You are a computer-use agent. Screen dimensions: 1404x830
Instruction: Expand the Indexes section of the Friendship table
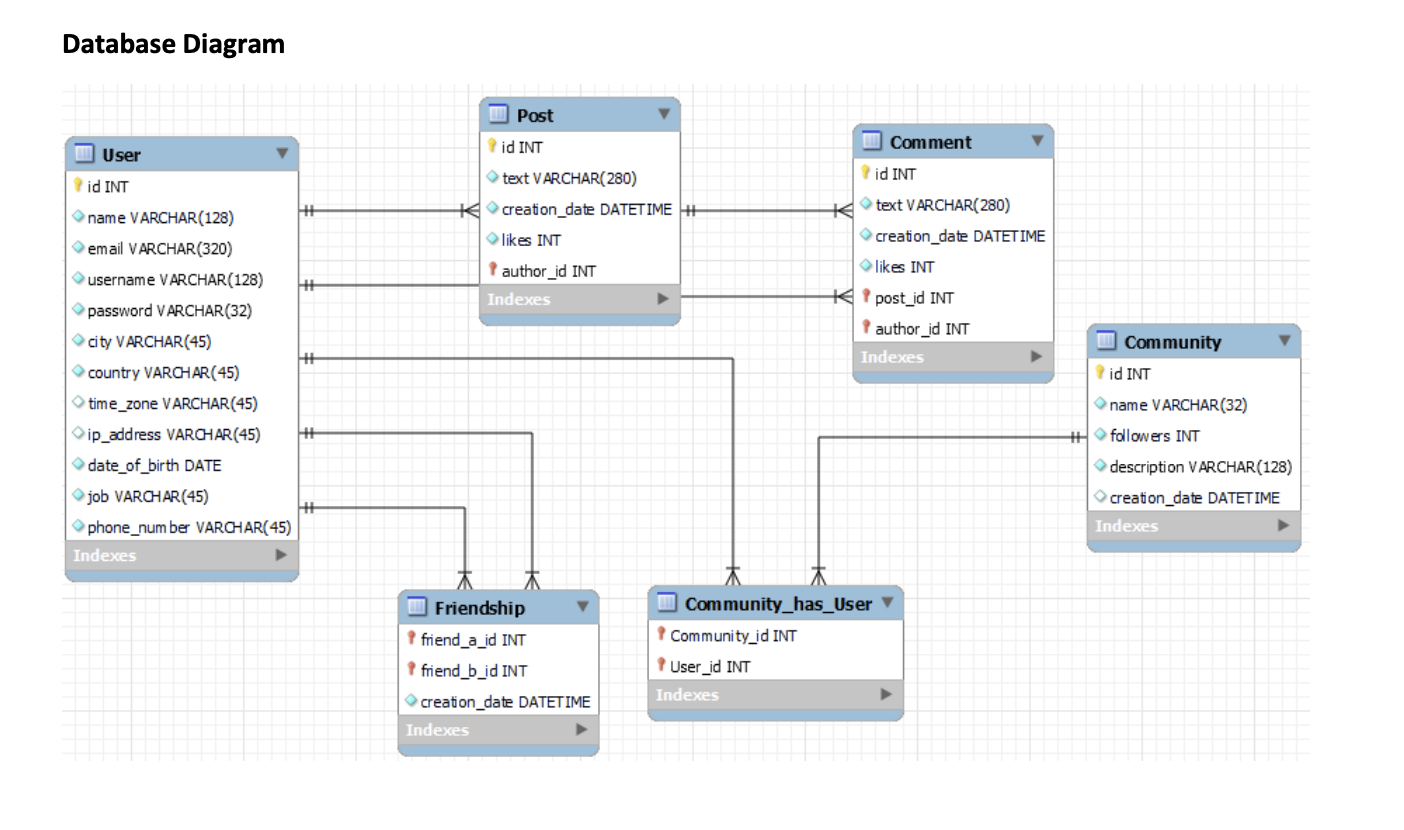pos(581,730)
